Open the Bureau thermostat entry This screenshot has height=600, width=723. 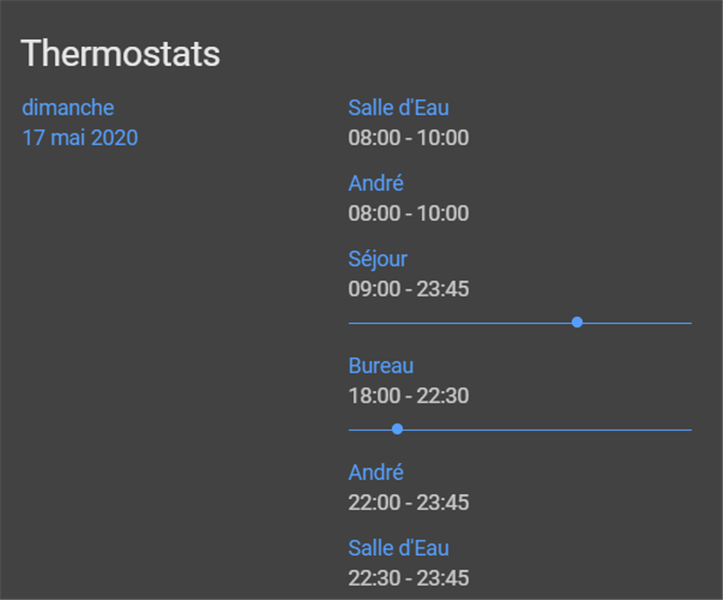pyautogui.click(x=381, y=366)
